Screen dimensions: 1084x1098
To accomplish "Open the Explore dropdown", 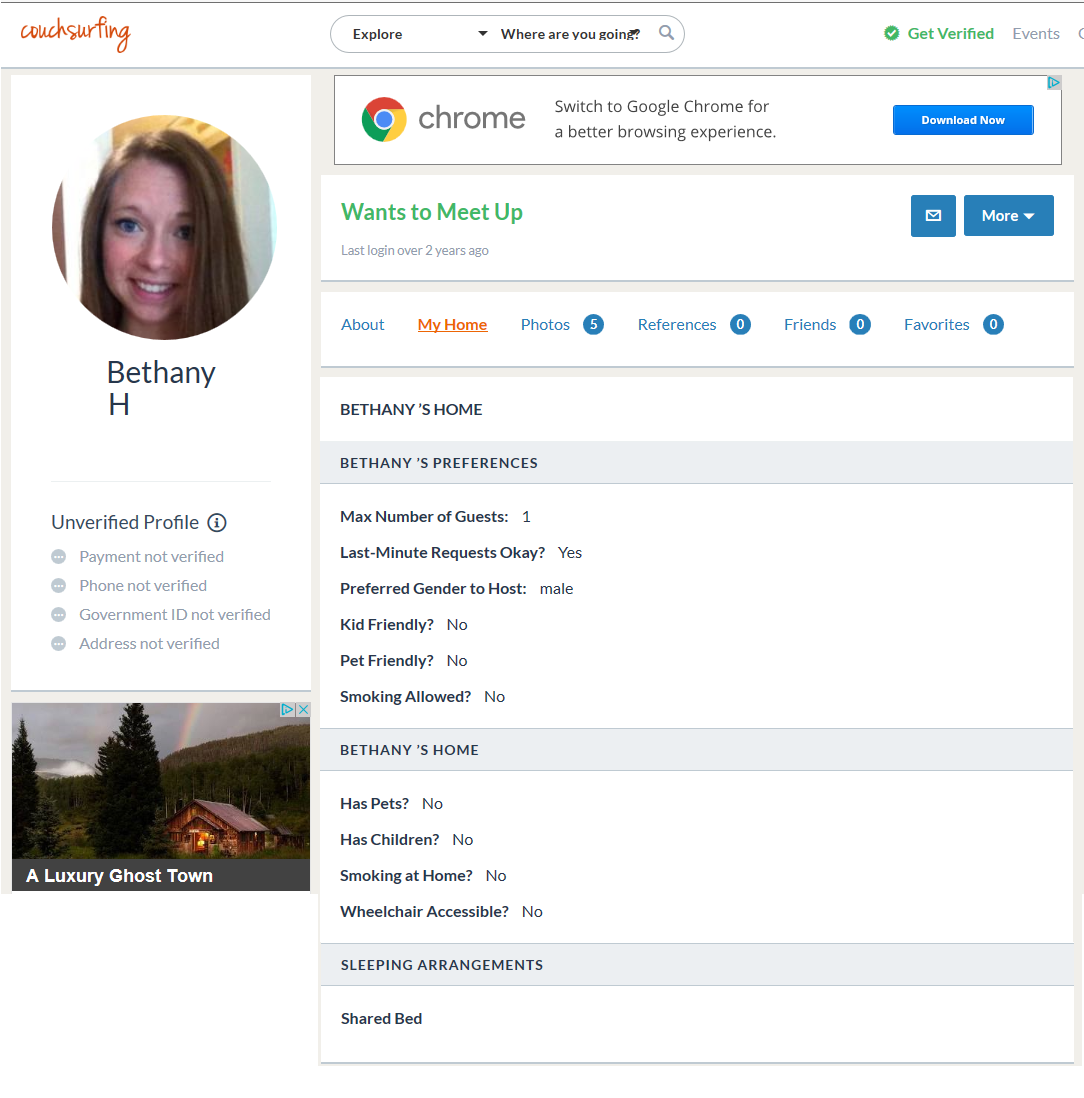I will tap(420, 34).
